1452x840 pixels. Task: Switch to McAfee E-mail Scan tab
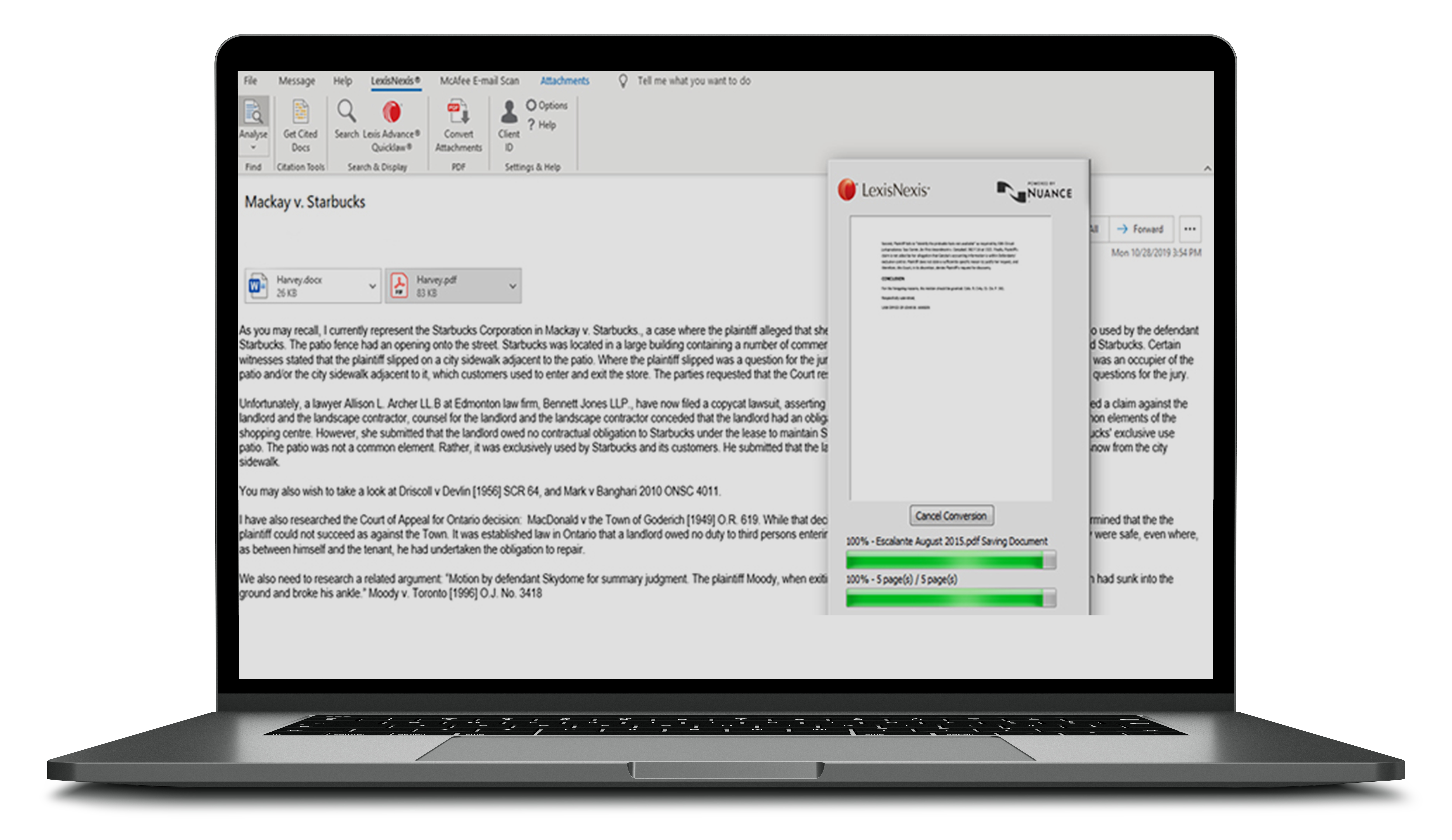pyautogui.click(x=479, y=81)
